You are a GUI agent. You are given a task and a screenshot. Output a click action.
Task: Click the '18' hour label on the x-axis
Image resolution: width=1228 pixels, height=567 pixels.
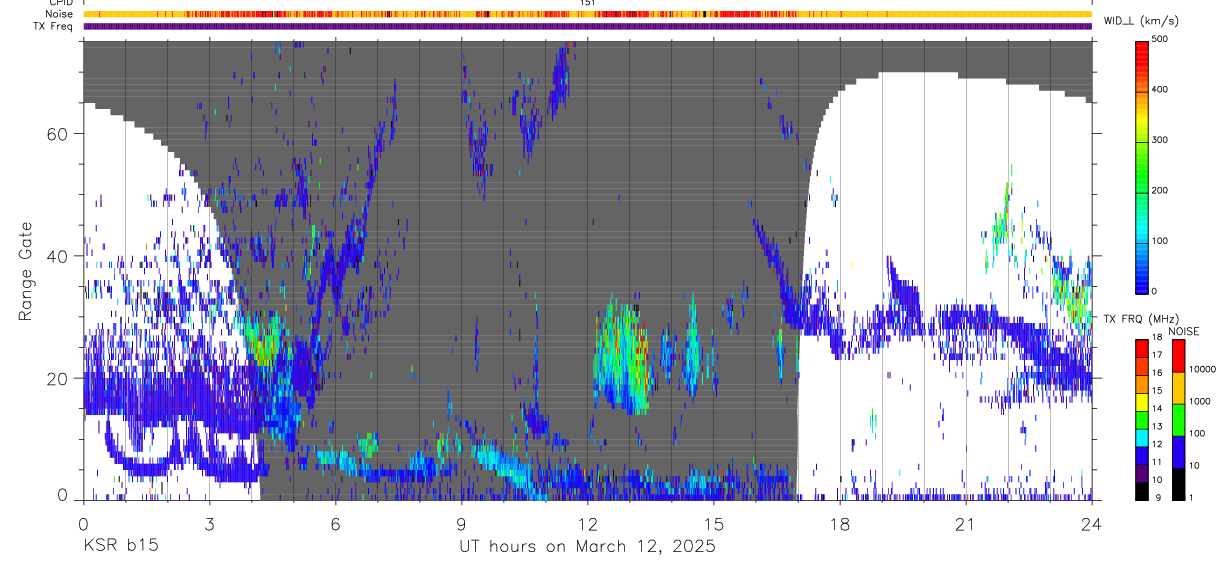coord(839,522)
